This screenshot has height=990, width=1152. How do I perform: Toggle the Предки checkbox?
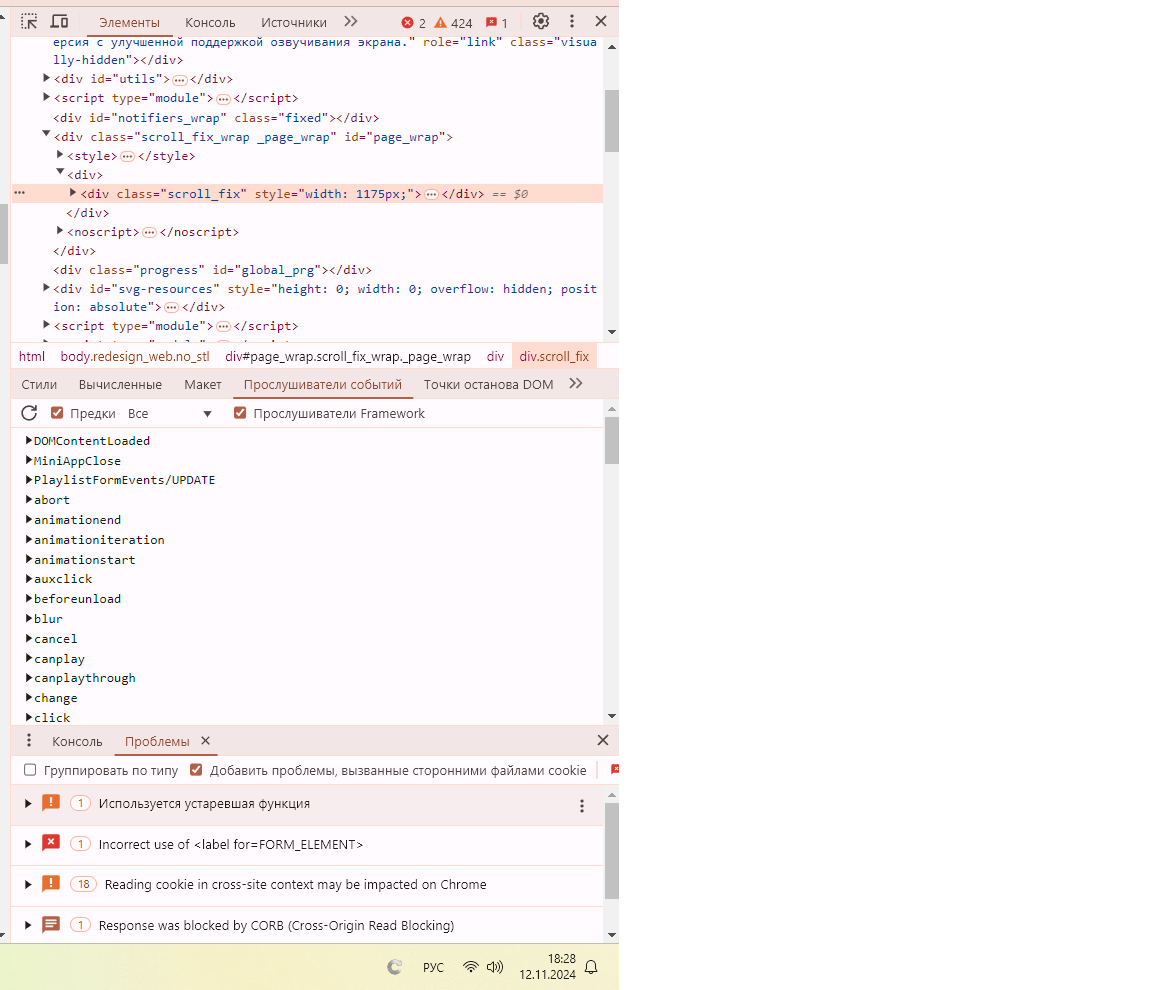click(57, 413)
